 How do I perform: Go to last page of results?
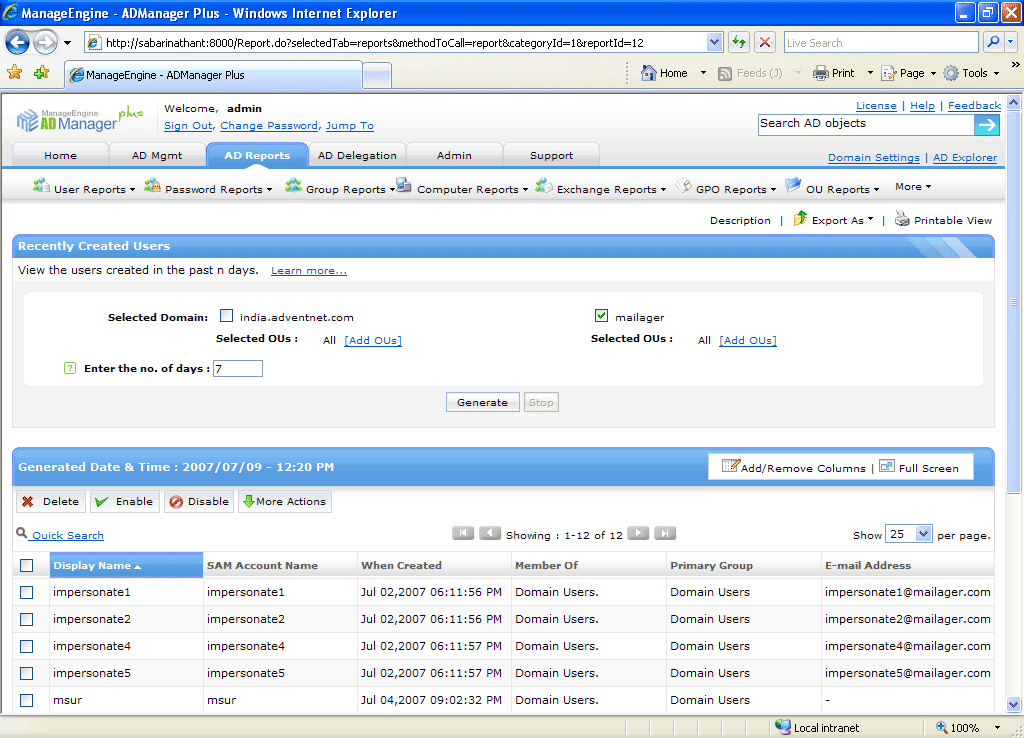(x=665, y=534)
